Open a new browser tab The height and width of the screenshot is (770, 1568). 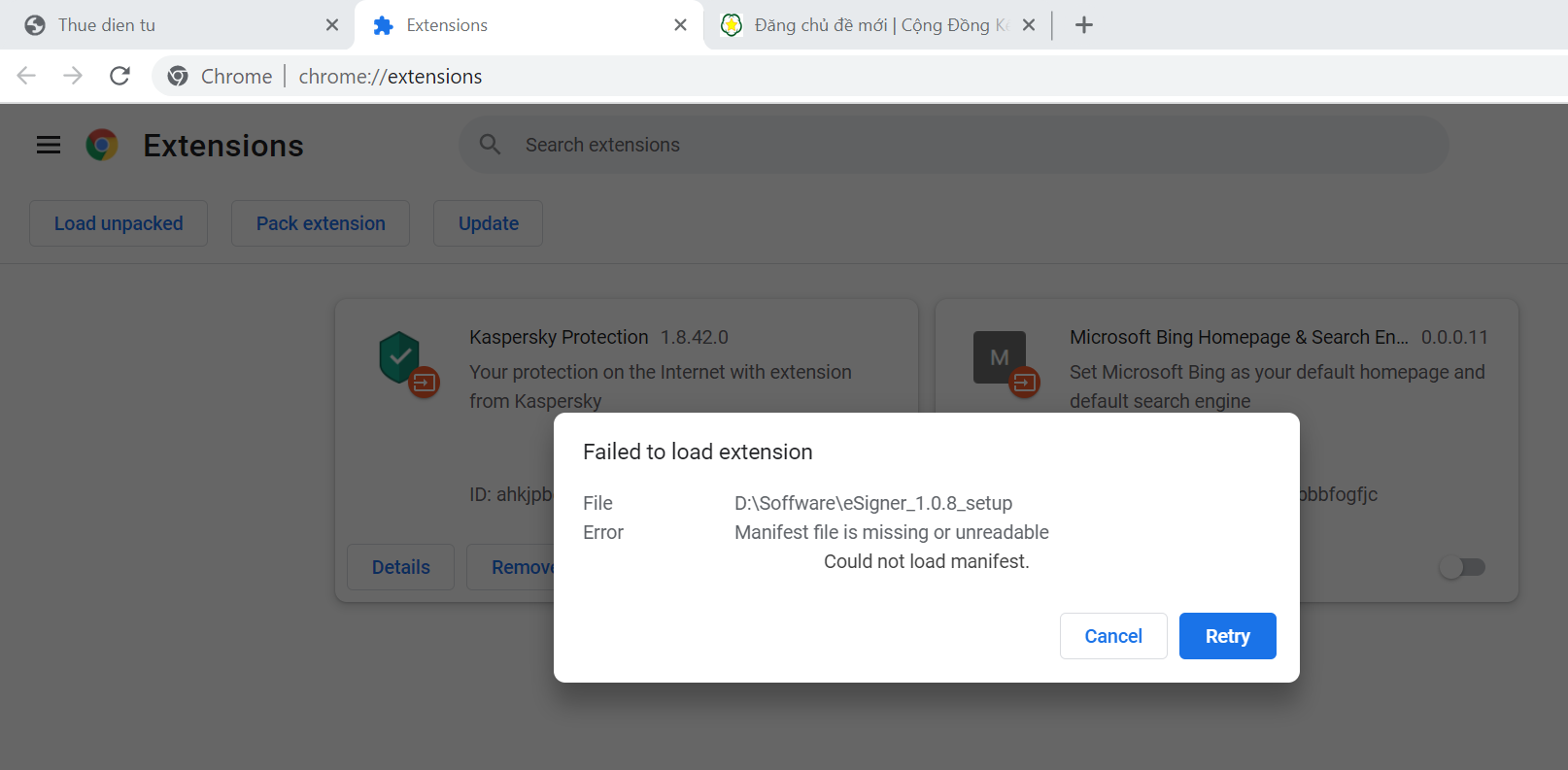(x=1084, y=25)
